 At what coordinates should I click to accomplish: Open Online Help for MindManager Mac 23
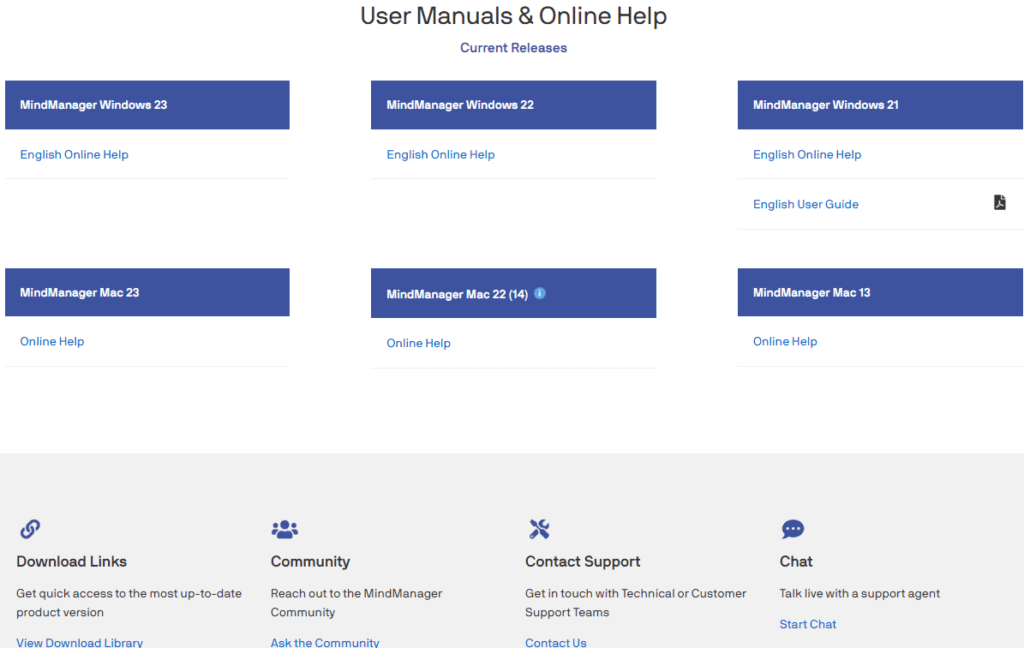(x=52, y=342)
